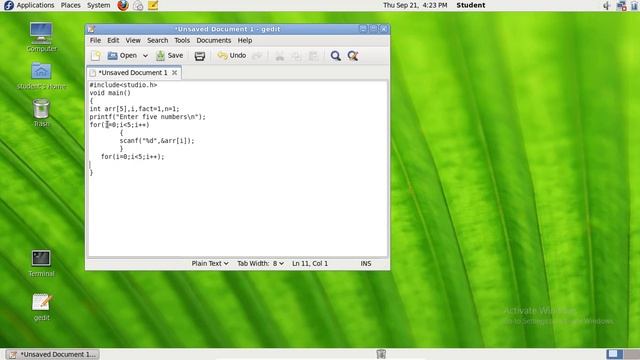Open Find and Replace icon
The image size is (640, 360).
(x=353, y=56)
